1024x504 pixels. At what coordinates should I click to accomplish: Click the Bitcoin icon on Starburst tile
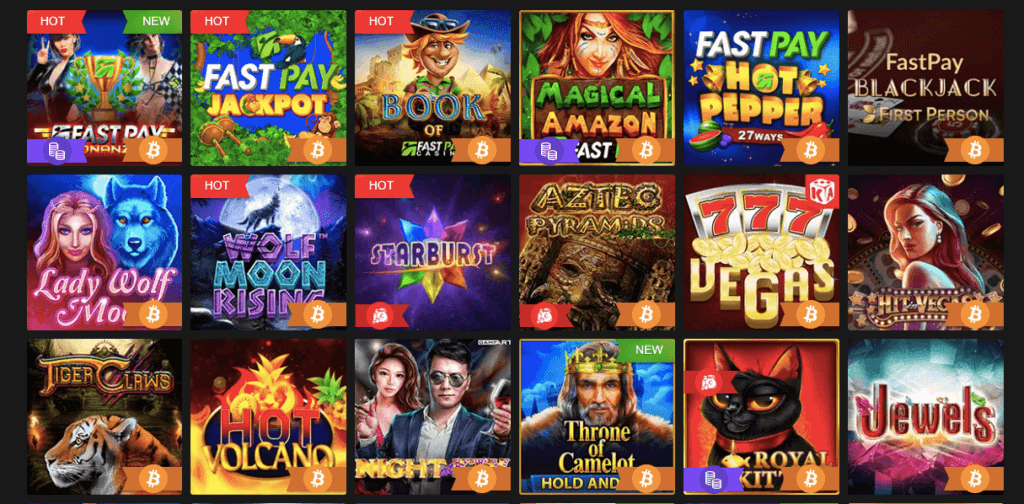(482, 315)
